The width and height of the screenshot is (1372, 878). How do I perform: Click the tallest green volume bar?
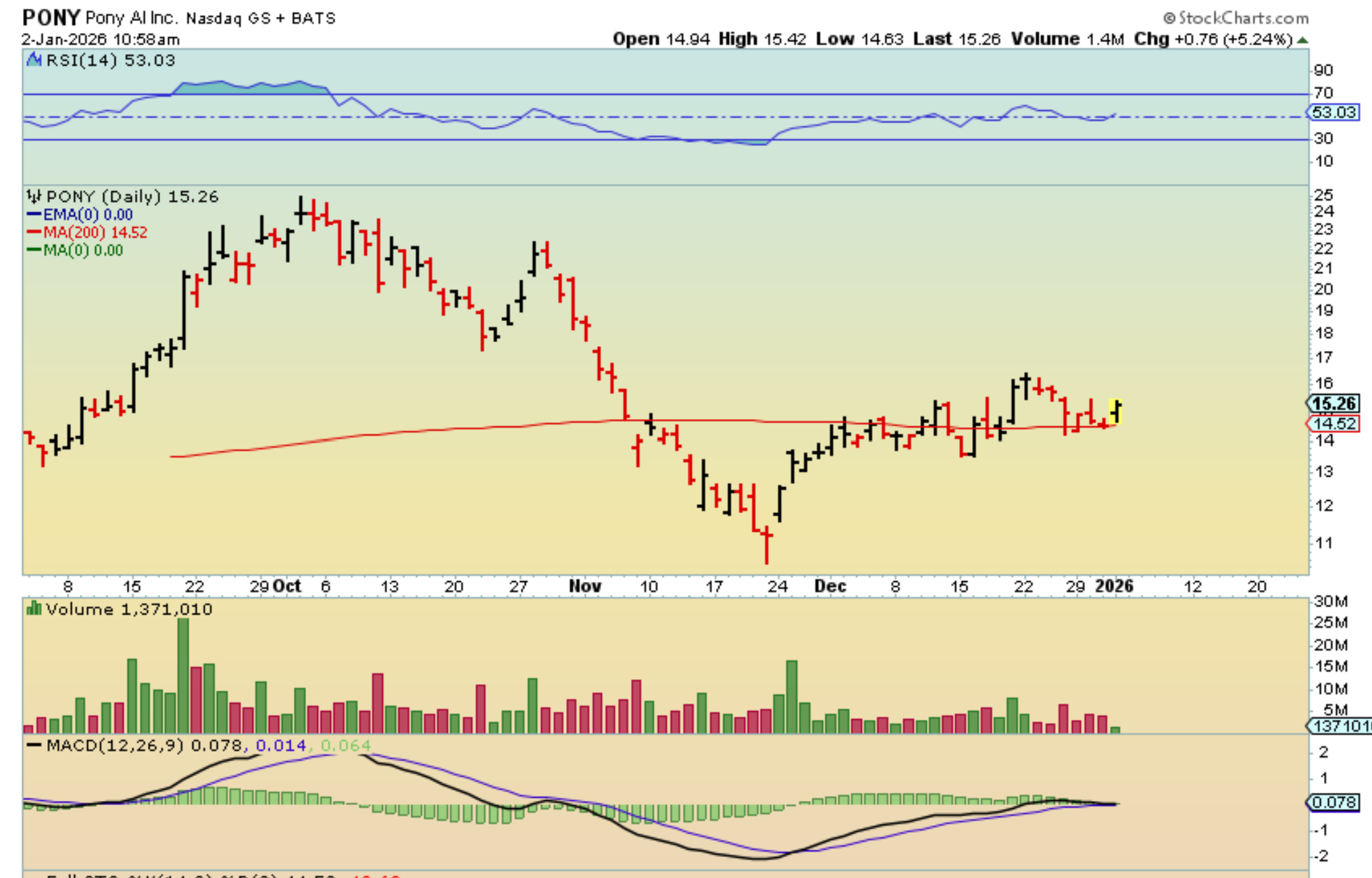(183, 675)
